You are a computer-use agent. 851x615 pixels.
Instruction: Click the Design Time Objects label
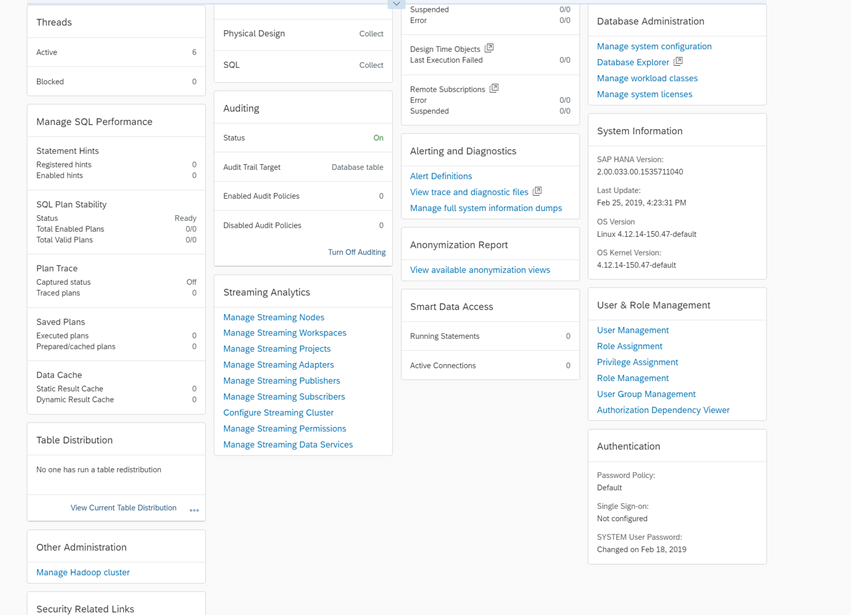point(445,49)
